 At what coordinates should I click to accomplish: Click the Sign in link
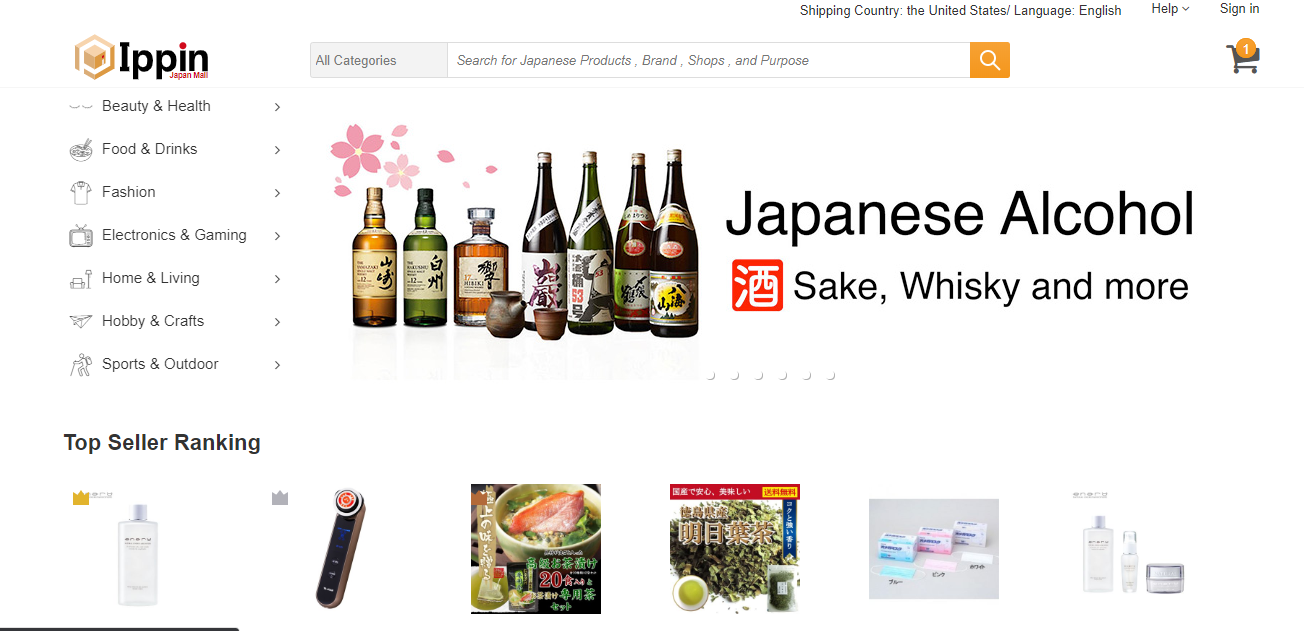click(x=1239, y=9)
